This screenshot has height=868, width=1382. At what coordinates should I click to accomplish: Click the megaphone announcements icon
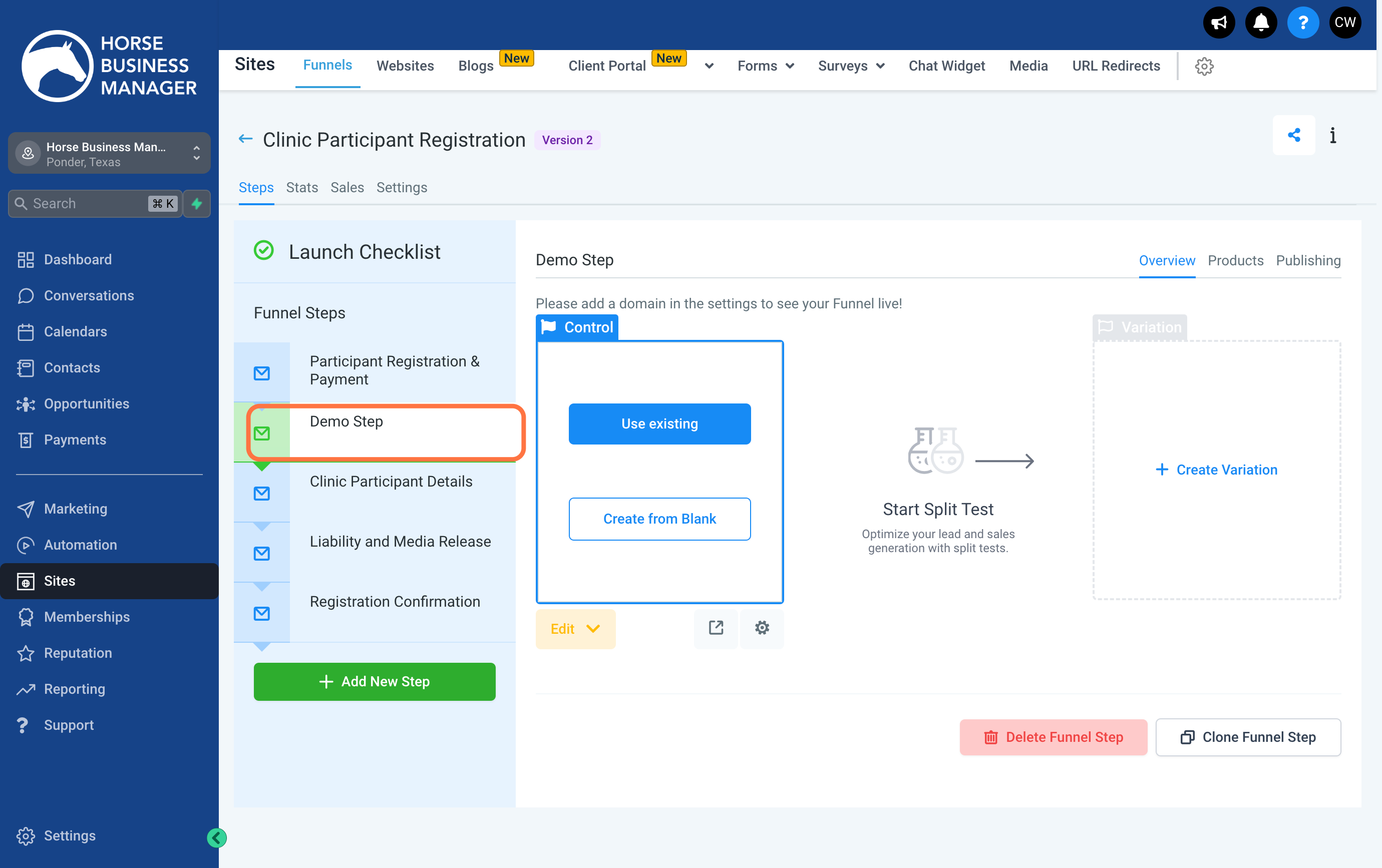pyautogui.click(x=1218, y=23)
